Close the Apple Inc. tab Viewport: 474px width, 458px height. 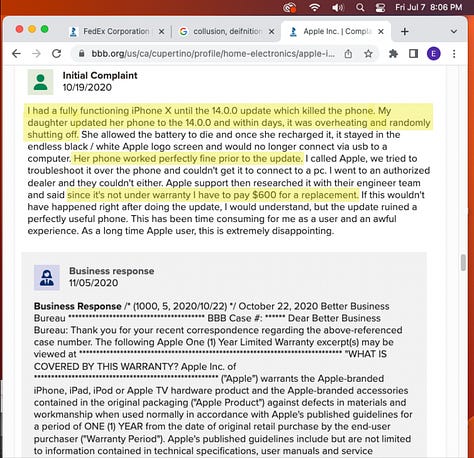coord(381,31)
